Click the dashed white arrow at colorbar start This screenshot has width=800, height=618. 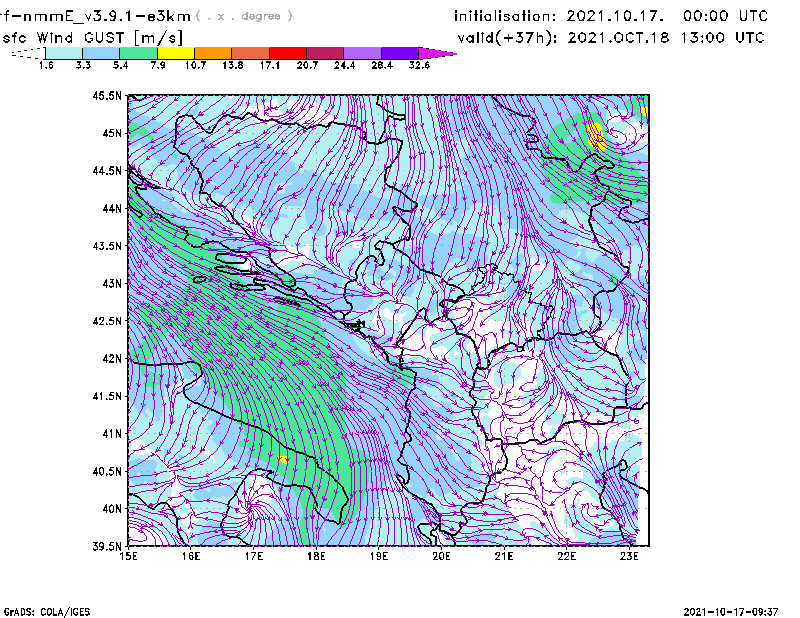pos(28,53)
